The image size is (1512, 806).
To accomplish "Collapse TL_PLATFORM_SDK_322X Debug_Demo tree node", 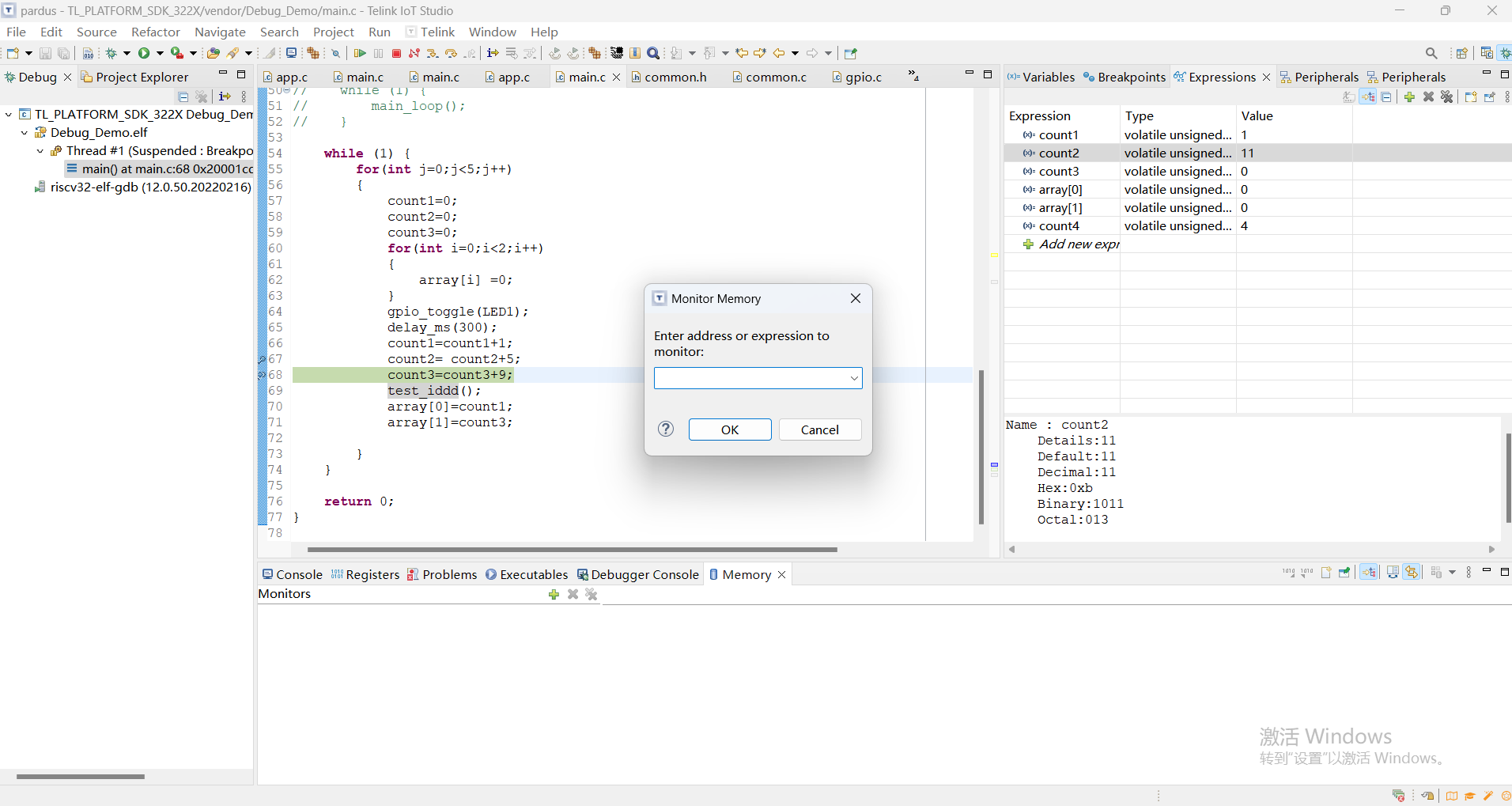I will tap(9, 114).
